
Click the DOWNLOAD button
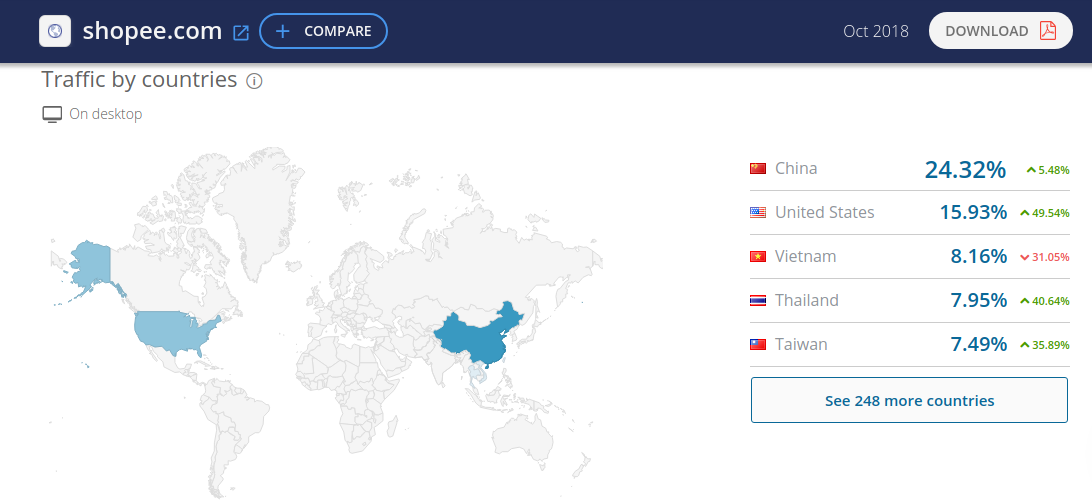click(1001, 31)
